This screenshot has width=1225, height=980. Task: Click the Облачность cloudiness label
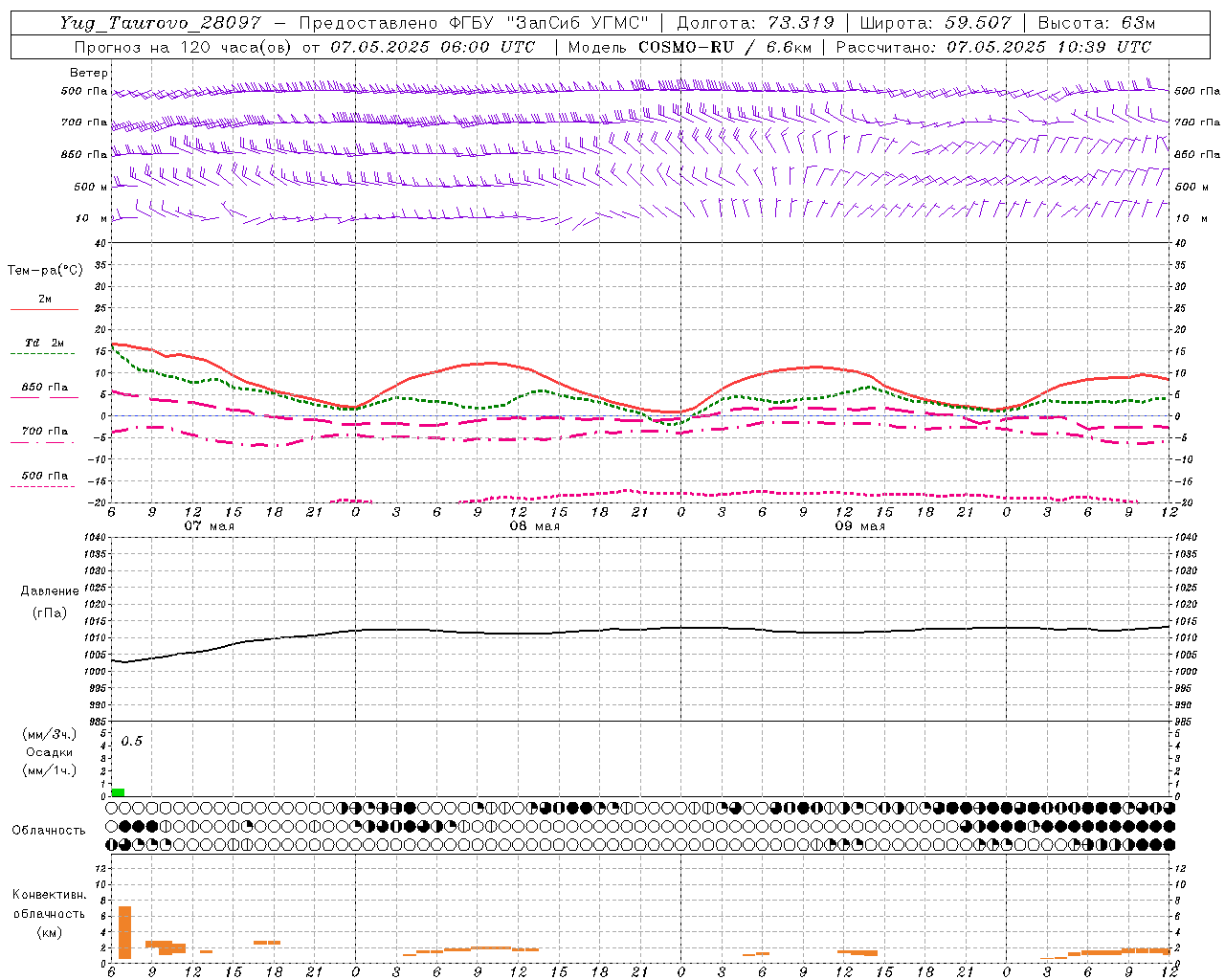(49, 831)
